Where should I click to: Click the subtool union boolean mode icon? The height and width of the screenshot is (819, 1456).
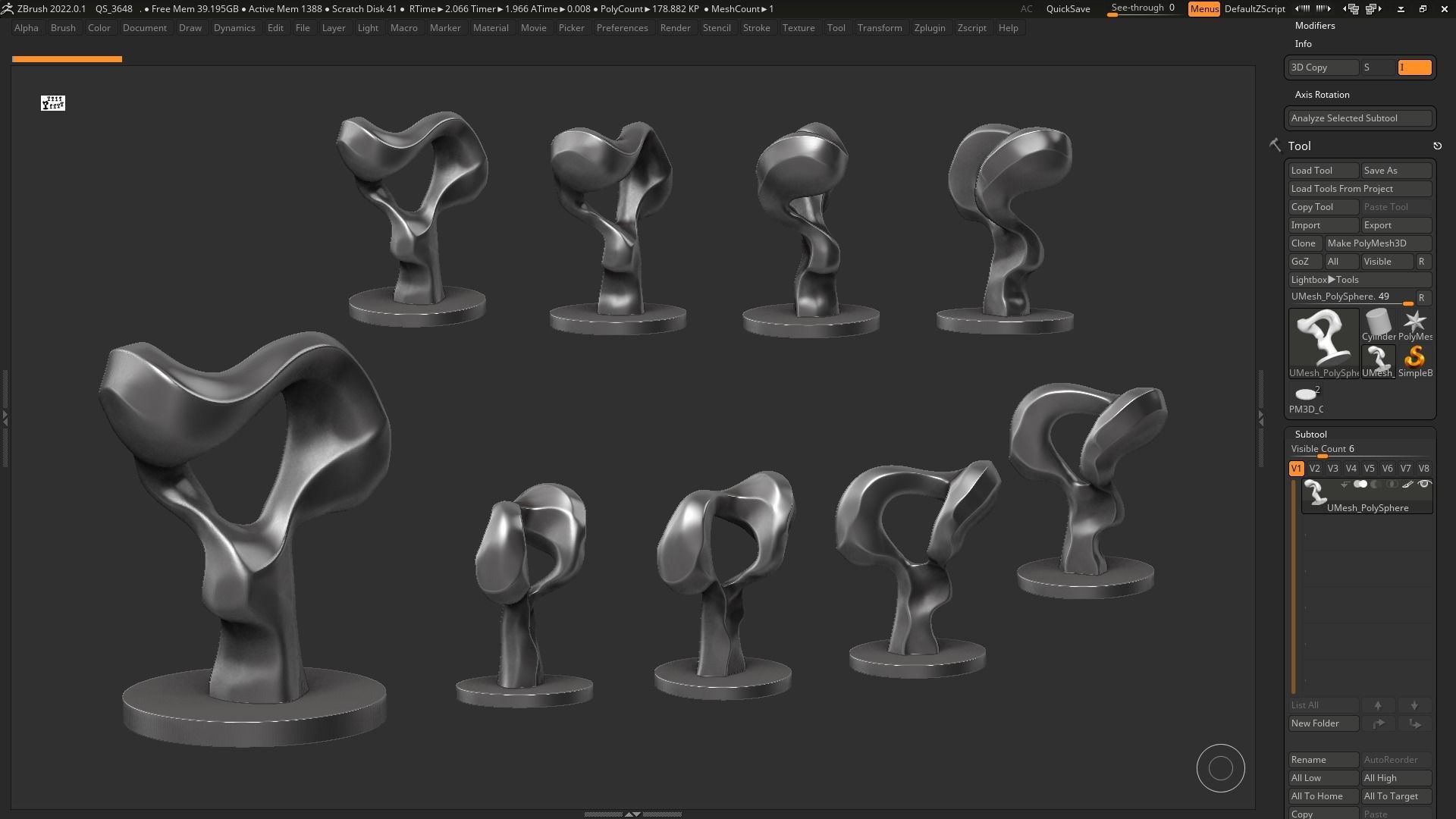tap(1360, 485)
